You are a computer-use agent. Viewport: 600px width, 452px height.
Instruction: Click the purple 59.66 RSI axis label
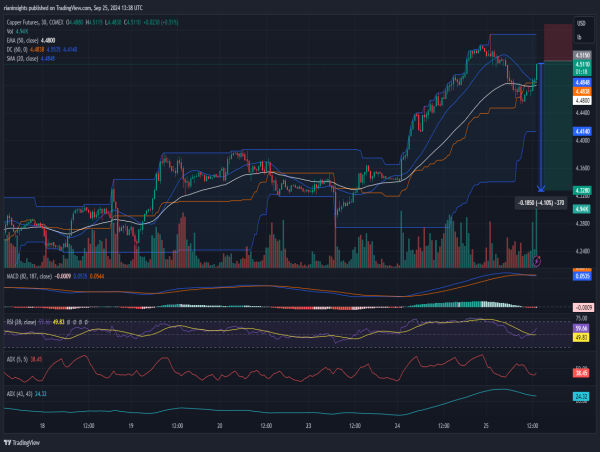581,328
